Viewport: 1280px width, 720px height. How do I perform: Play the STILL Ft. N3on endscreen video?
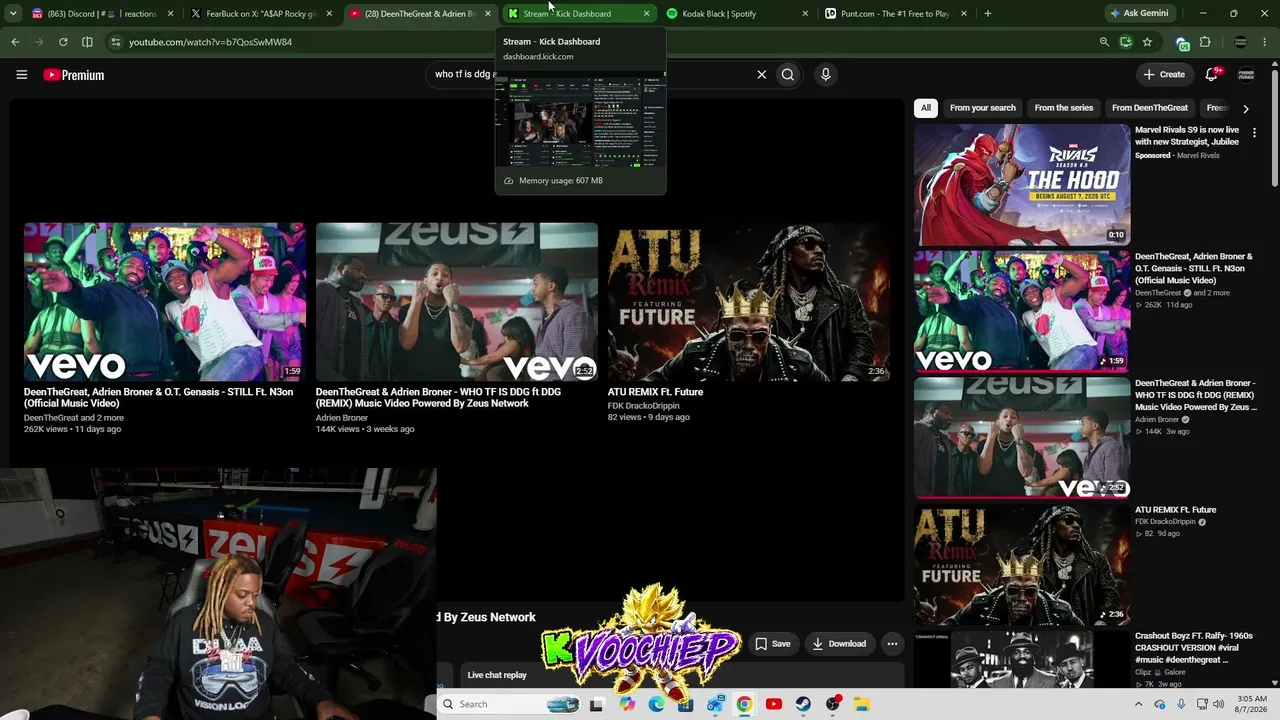(x=165, y=302)
